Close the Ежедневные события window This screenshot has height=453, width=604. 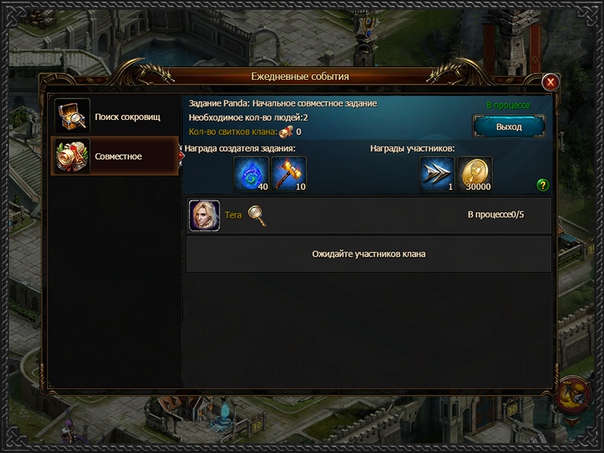pos(550,82)
